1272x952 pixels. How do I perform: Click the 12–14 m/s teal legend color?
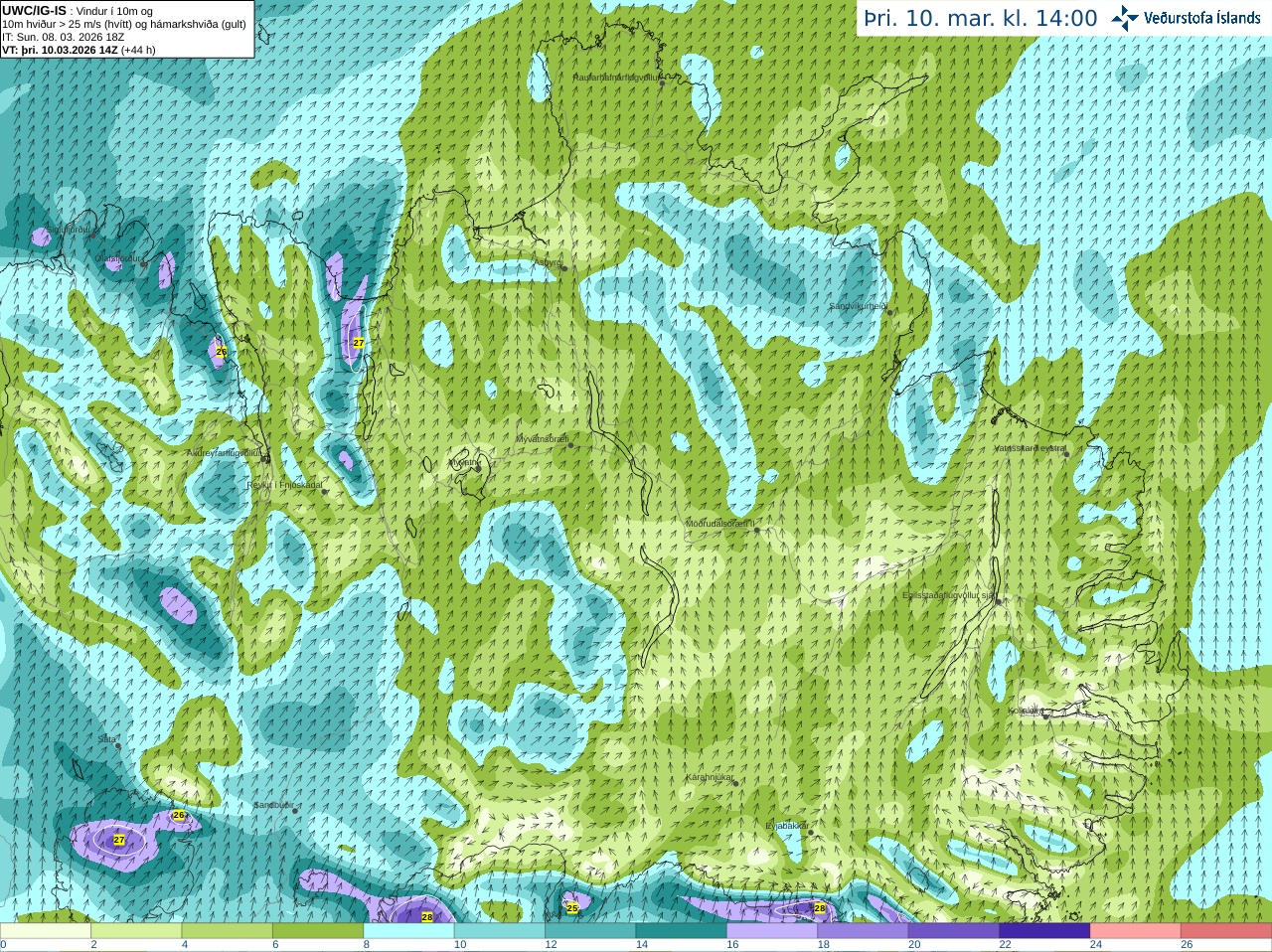coord(590,931)
